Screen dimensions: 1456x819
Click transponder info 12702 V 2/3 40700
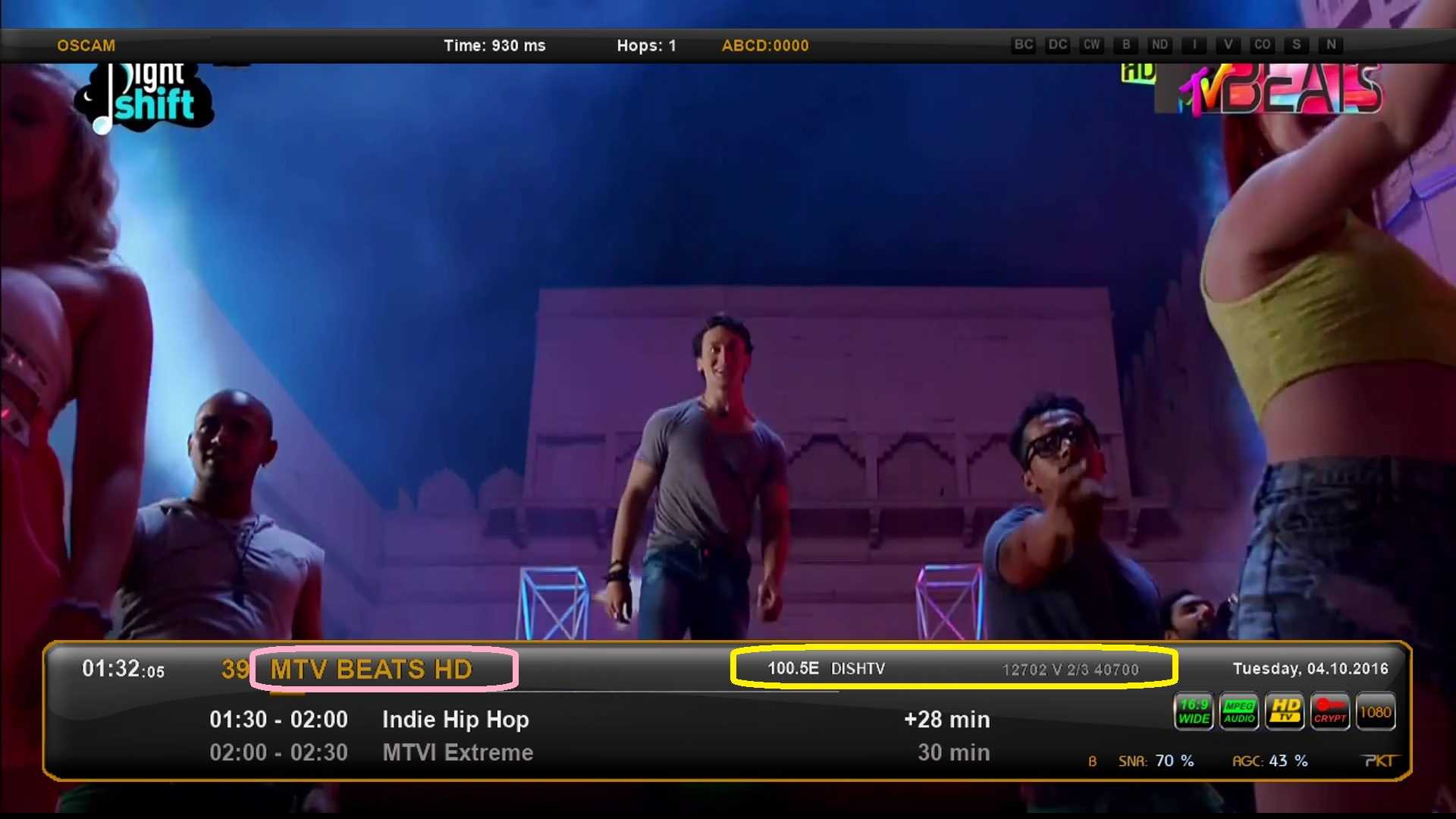click(1071, 670)
